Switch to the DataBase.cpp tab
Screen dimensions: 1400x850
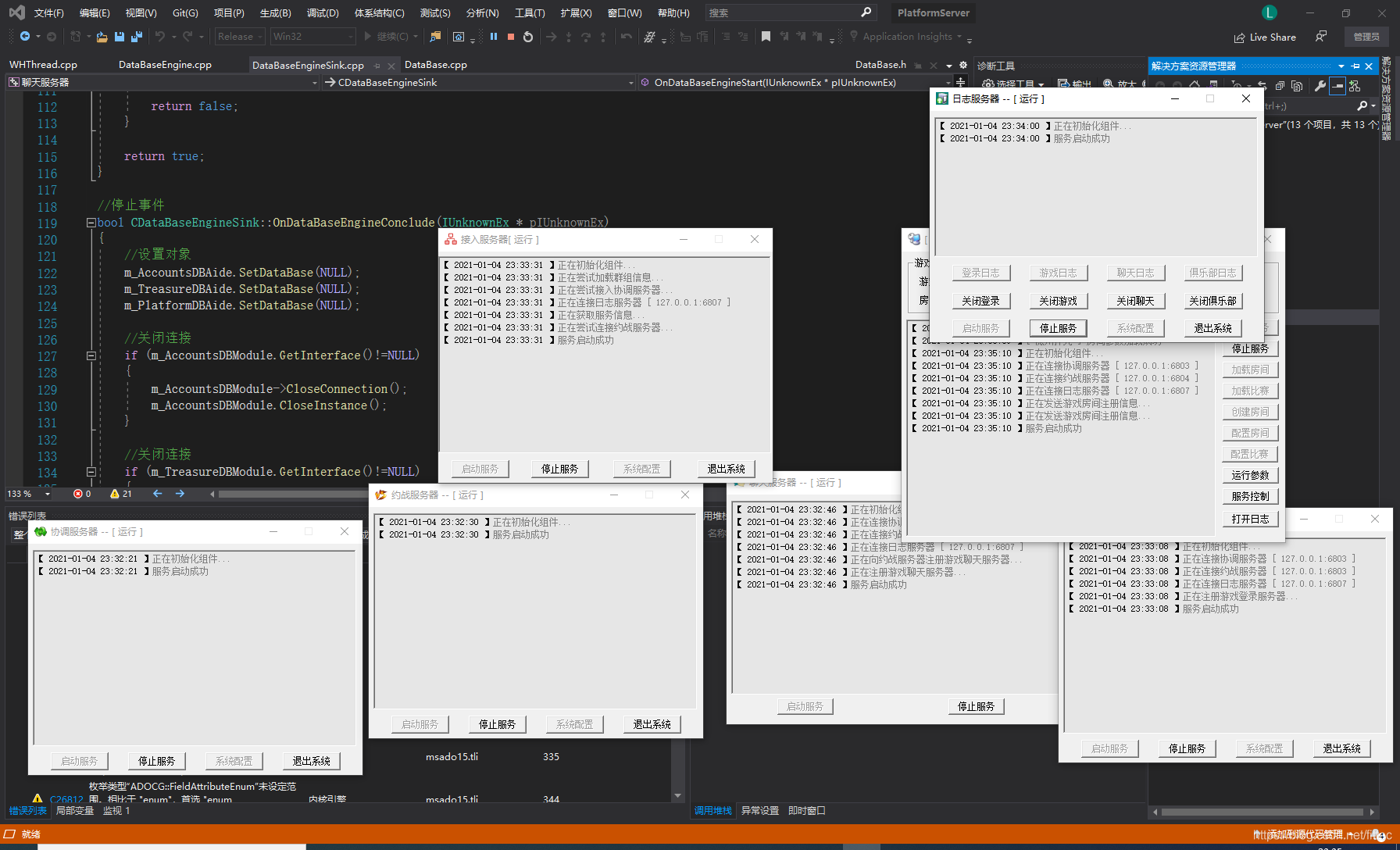436,65
